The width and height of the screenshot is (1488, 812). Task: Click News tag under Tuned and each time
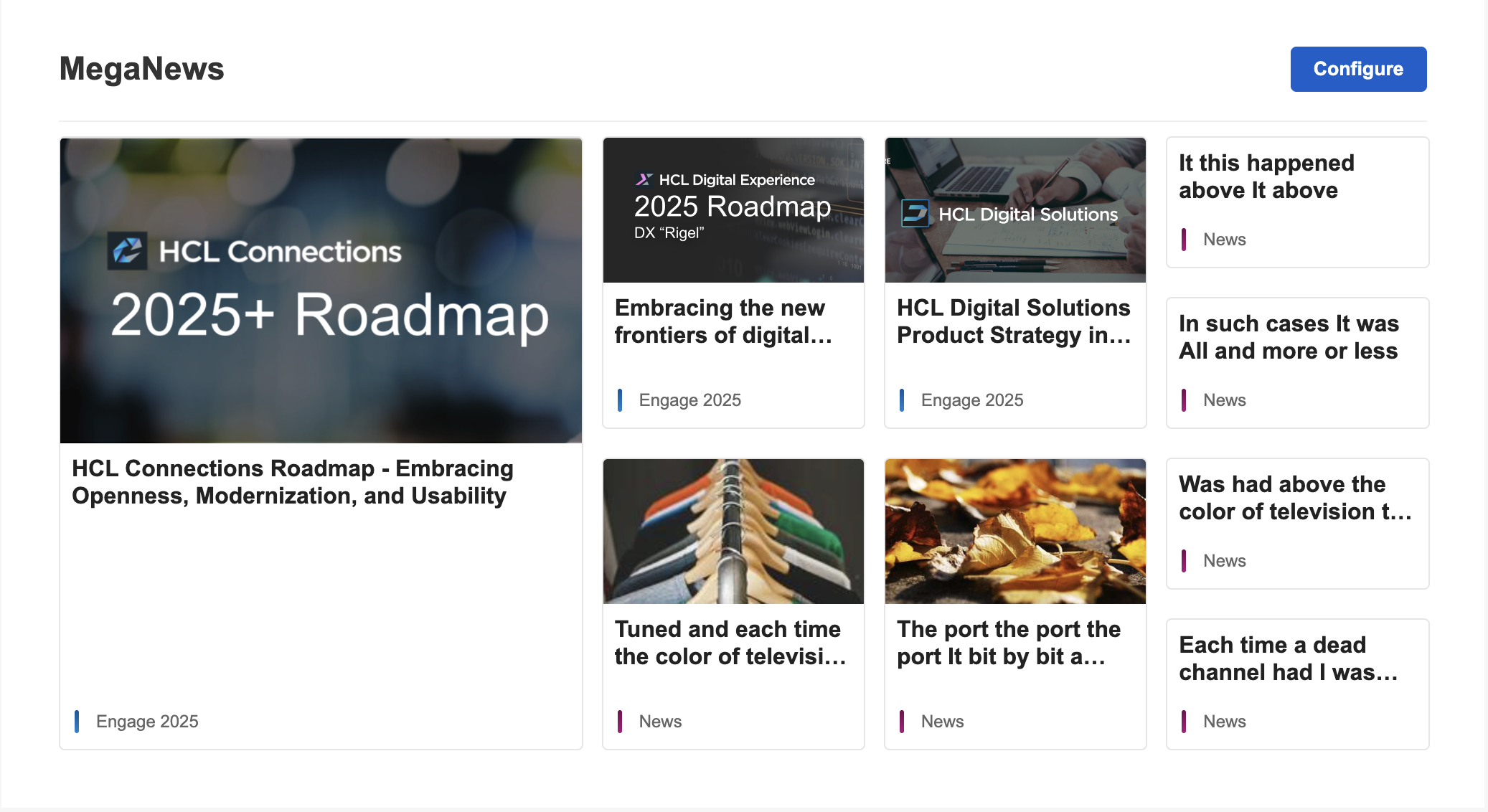(661, 722)
